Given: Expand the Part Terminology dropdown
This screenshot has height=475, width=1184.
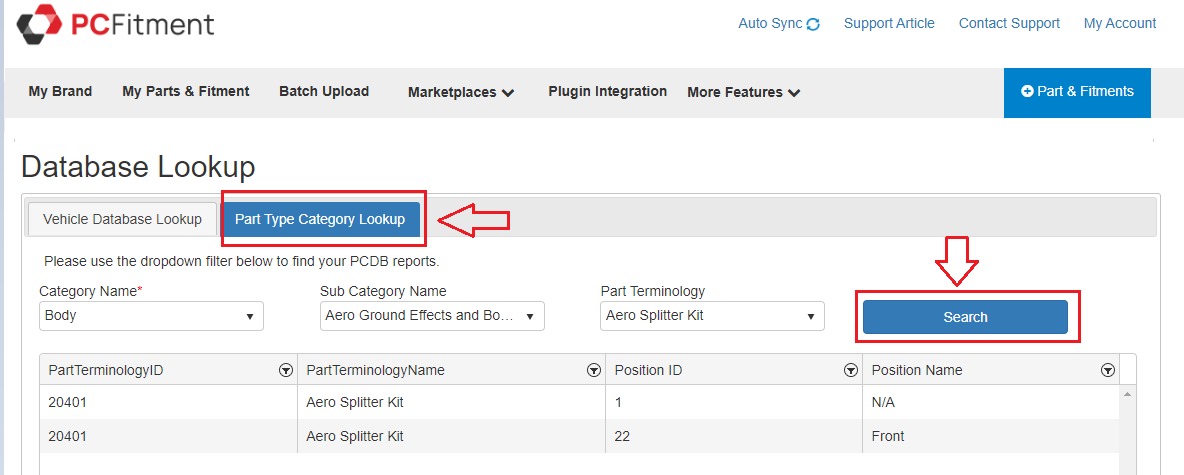Looking at the screenshot, I should tap(713, 316).
